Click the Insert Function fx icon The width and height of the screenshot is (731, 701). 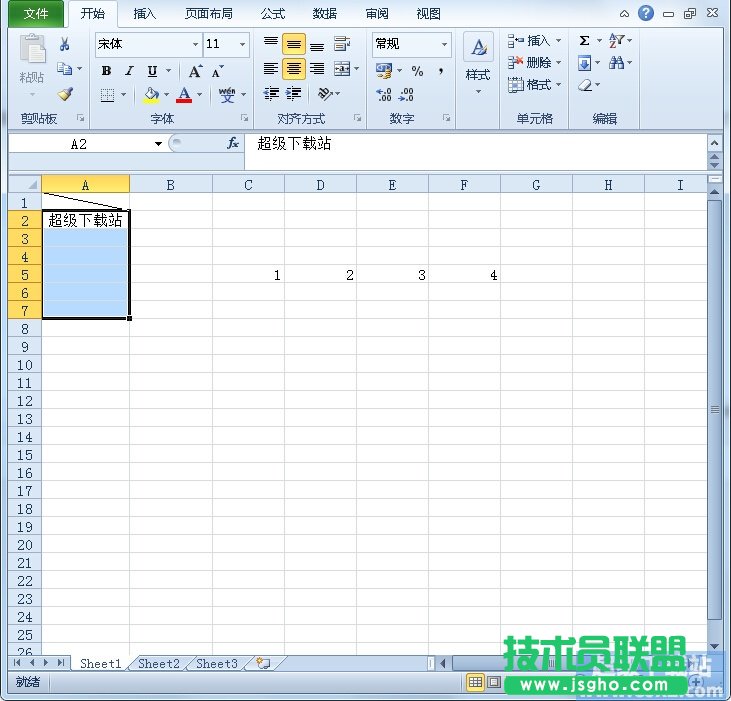click(232, 143)
